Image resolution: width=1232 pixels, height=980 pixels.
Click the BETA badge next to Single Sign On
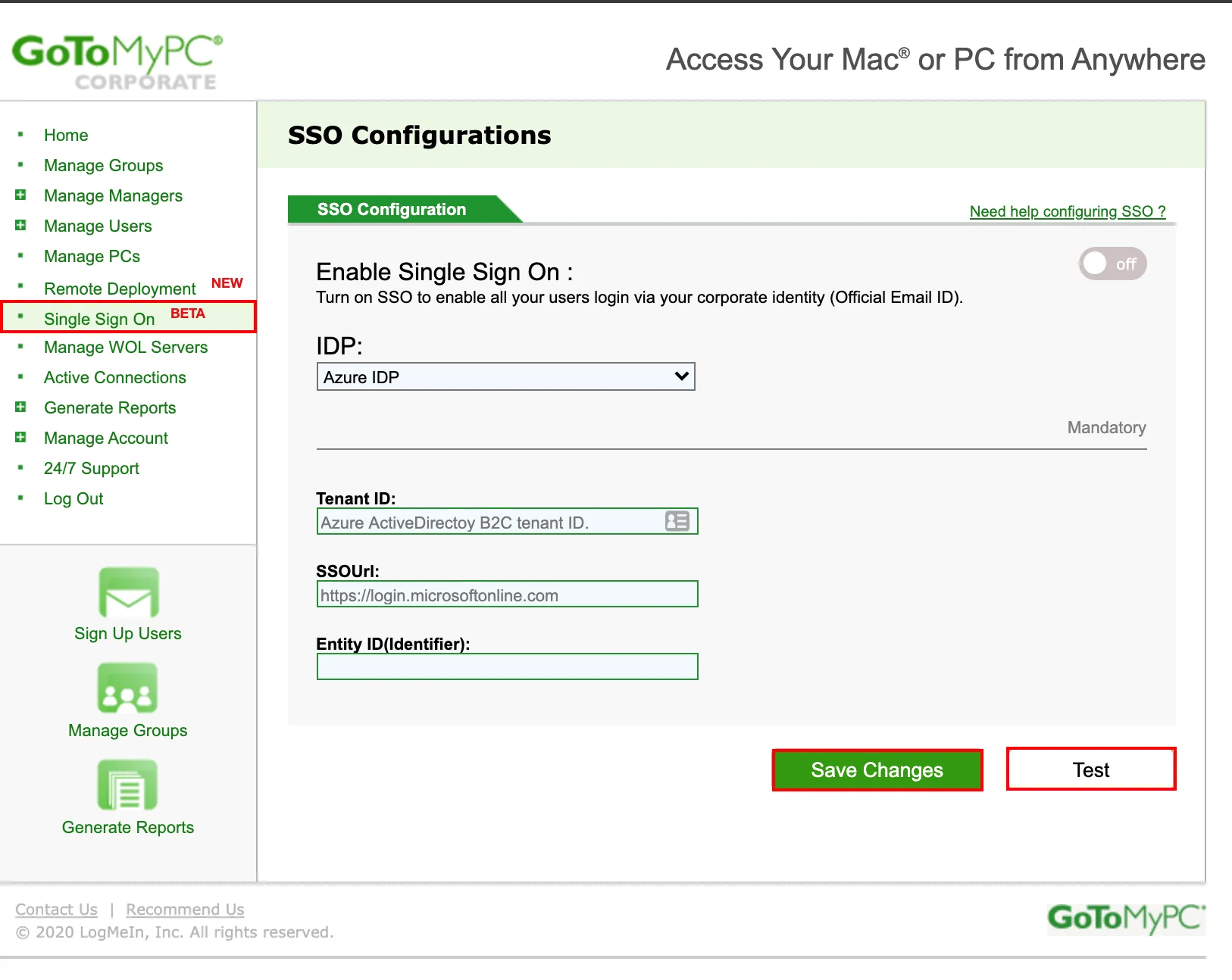click(x=187, y=313)
